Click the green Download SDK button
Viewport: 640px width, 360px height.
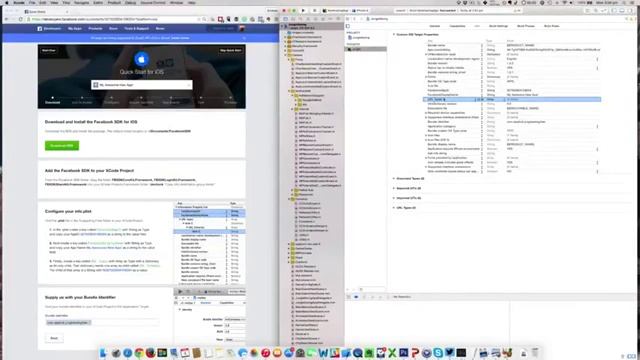[x=62, y=146]
